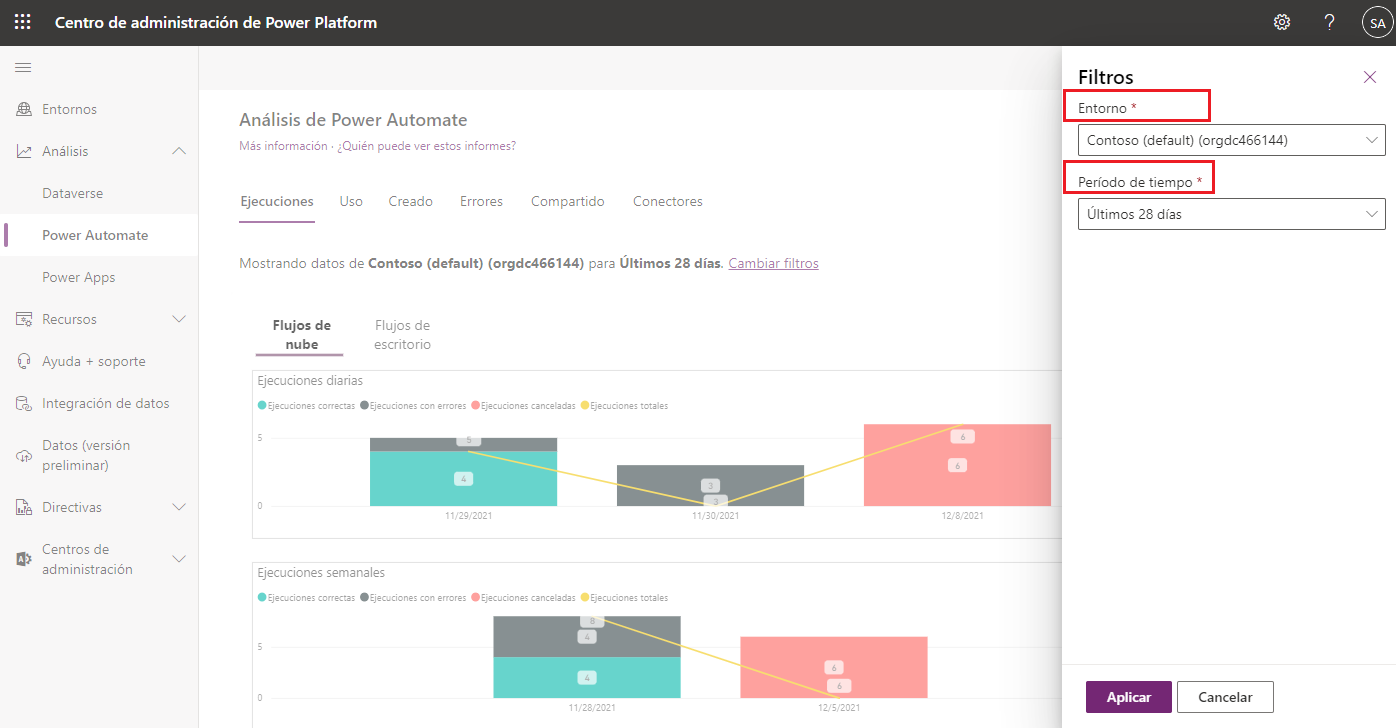
Task: Open ¿Quién puede ver estos informes? link
Action: tap(427, 146)
